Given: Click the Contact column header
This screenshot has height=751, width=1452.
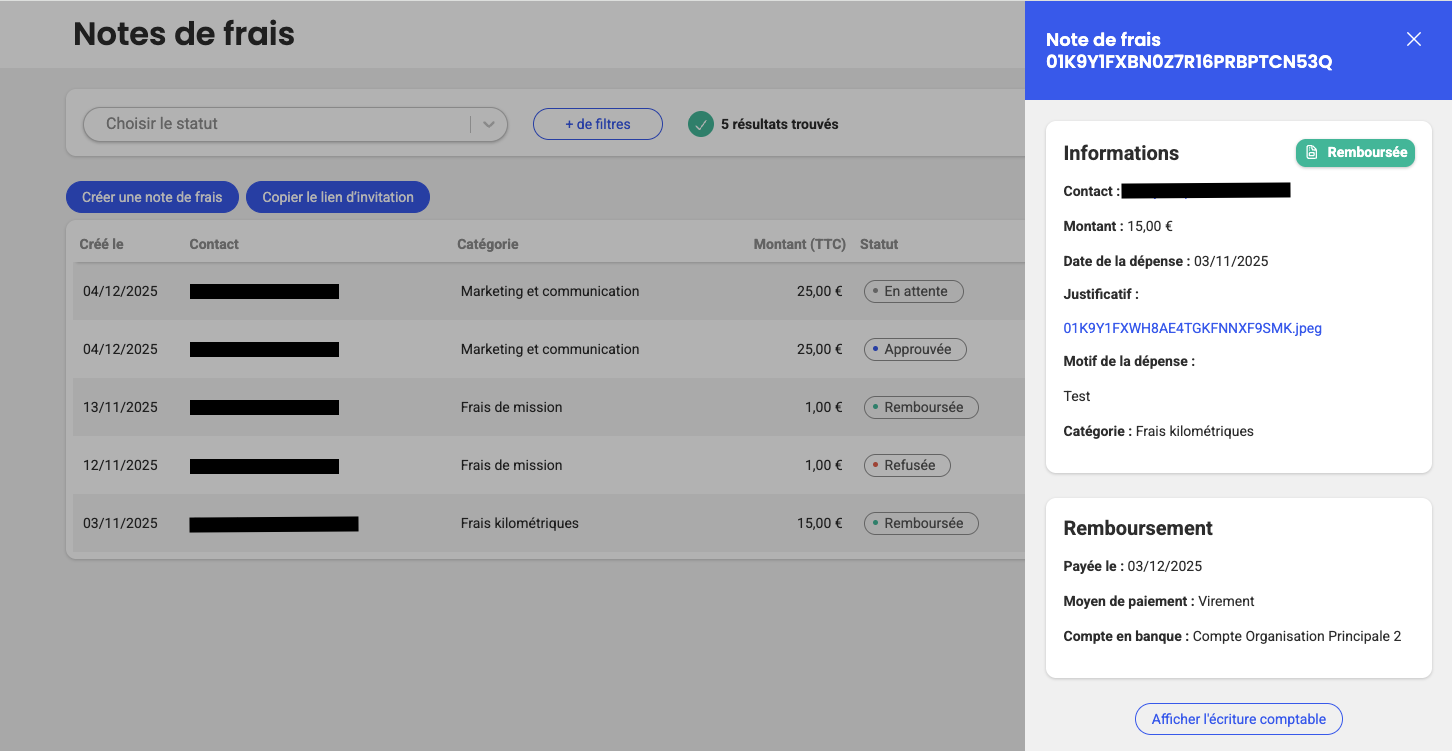Looking at the screenshot, I should [x=214, y=244].
